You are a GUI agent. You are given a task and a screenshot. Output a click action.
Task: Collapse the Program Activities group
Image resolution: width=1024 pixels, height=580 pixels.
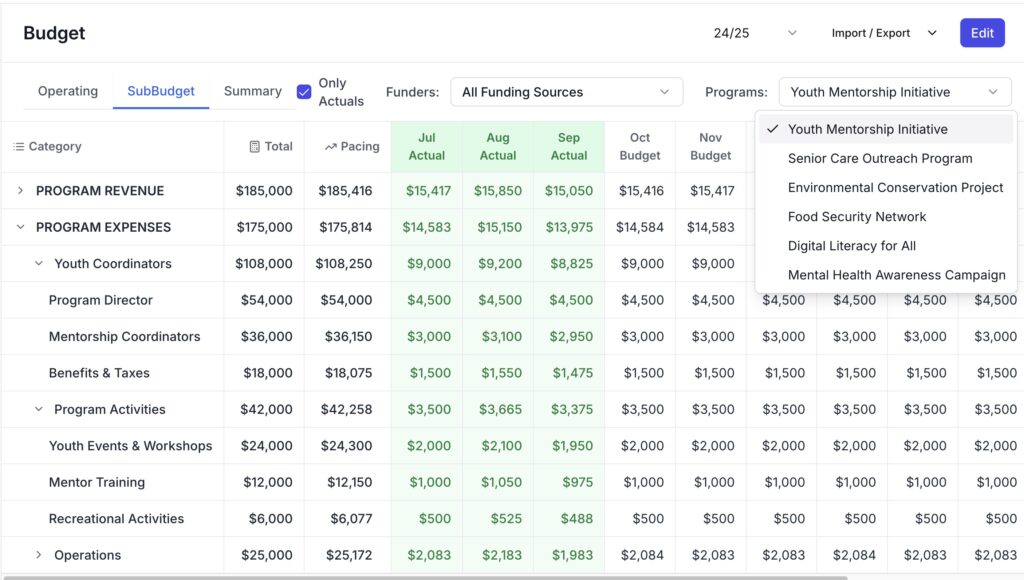(39, 409)
